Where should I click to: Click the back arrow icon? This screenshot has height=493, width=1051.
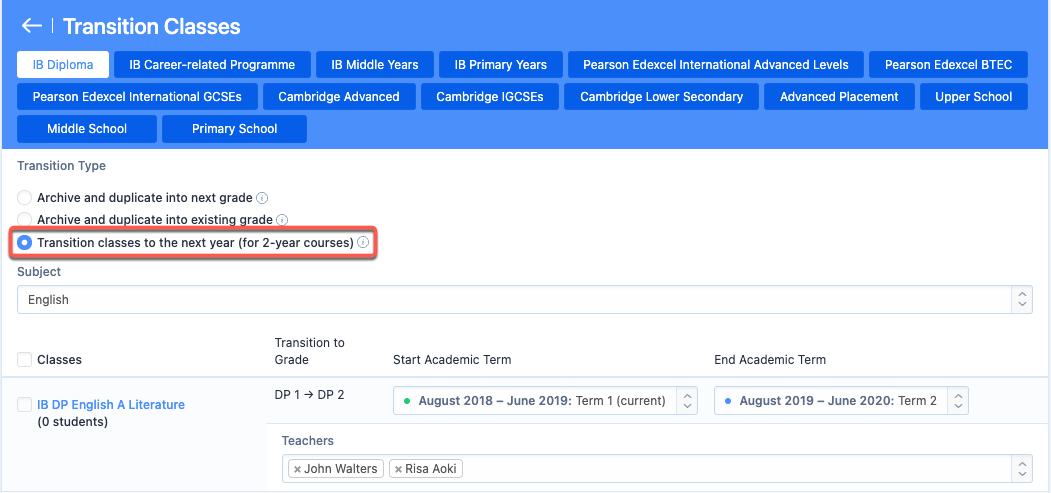[x=32, y=26]
